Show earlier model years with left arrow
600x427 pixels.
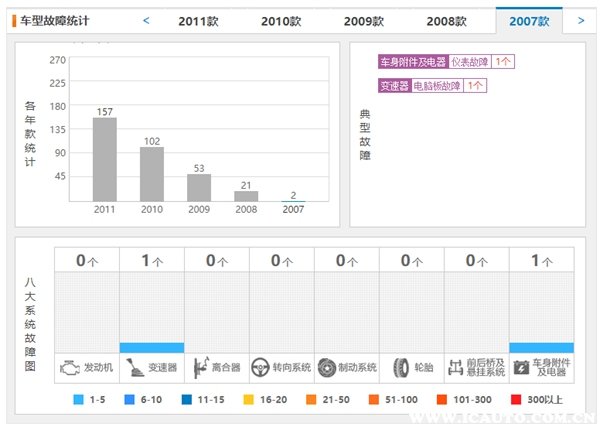[147, 20]
